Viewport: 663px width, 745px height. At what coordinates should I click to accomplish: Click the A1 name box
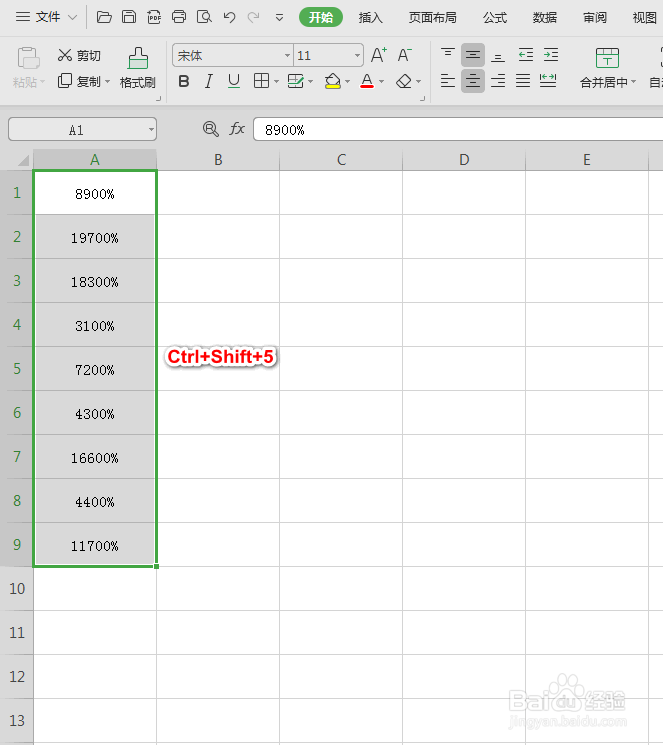[x=82, y=129]
